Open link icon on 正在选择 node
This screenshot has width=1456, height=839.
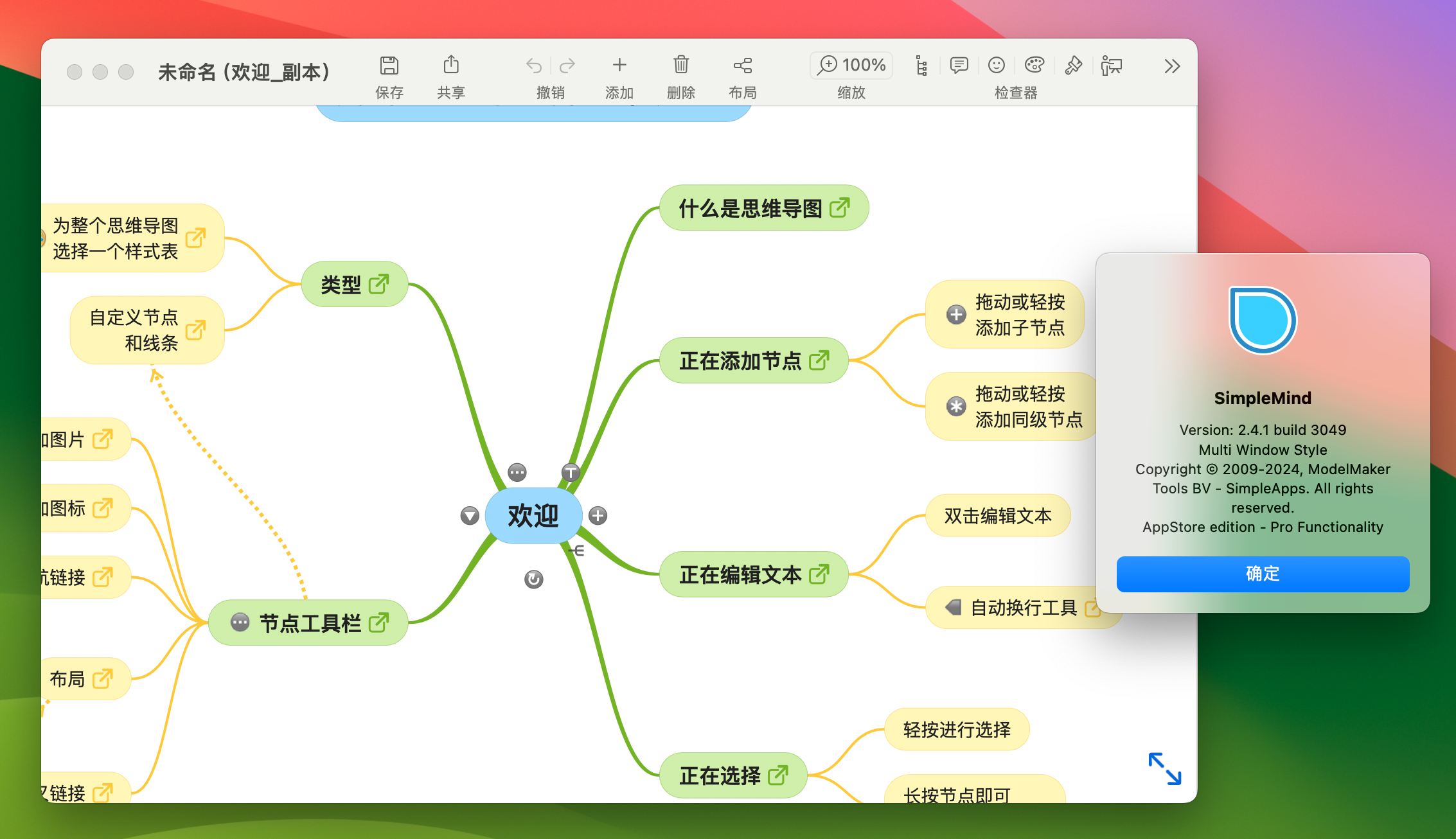(x=777, y=775)
